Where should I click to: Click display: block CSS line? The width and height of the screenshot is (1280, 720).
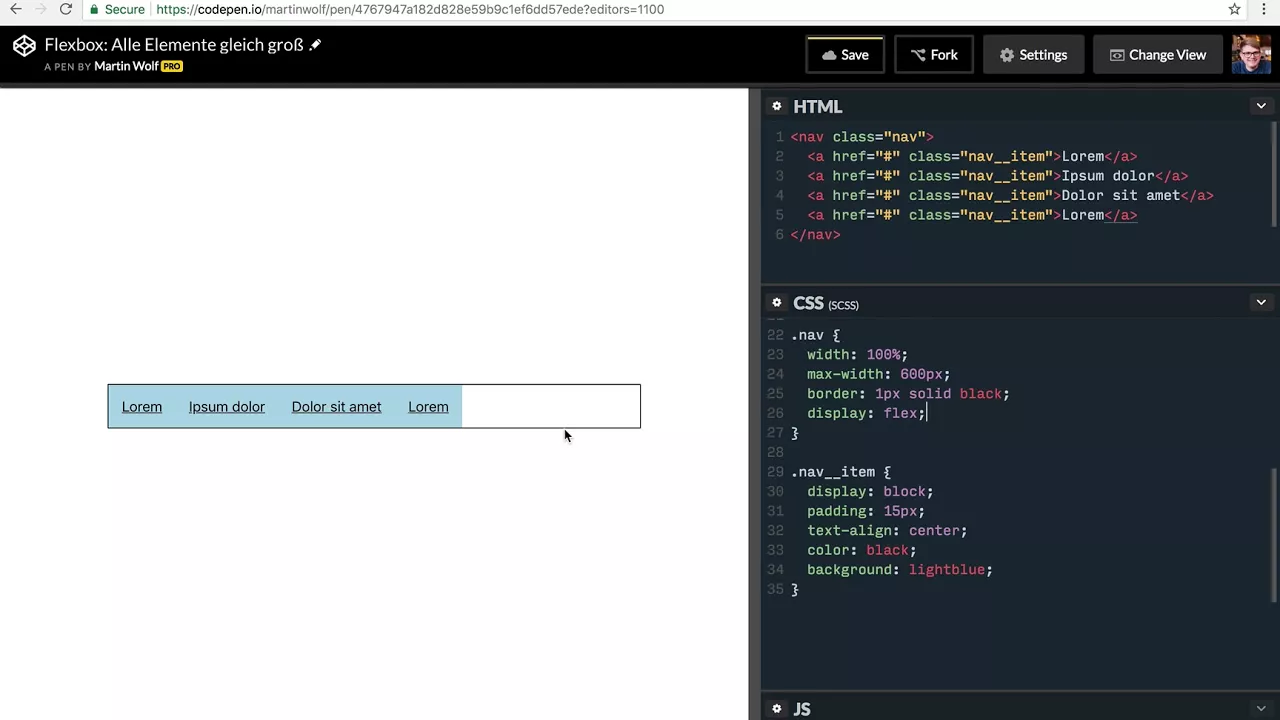[870, 492]
